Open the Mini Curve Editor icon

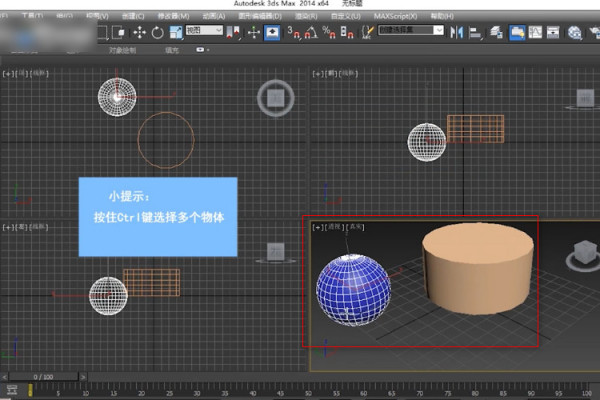[12, 390]
